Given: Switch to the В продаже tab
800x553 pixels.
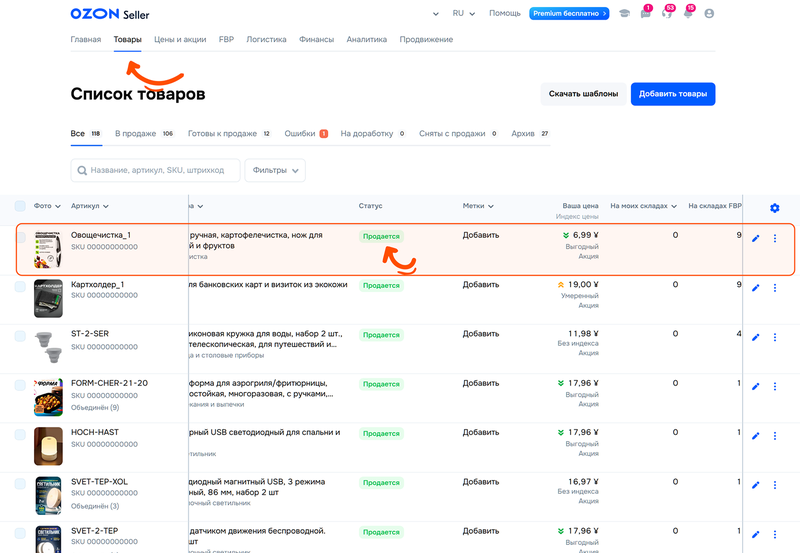Looking at the screenshot, I should [144, 134].
